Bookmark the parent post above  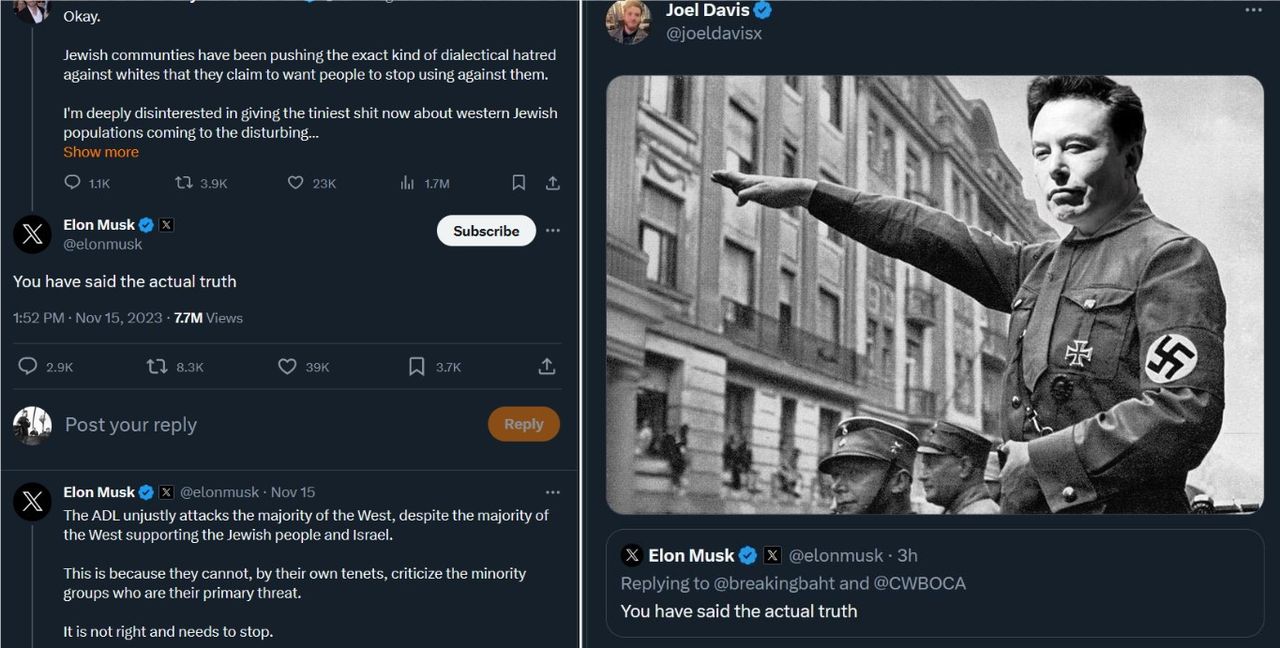coord(519,183)
